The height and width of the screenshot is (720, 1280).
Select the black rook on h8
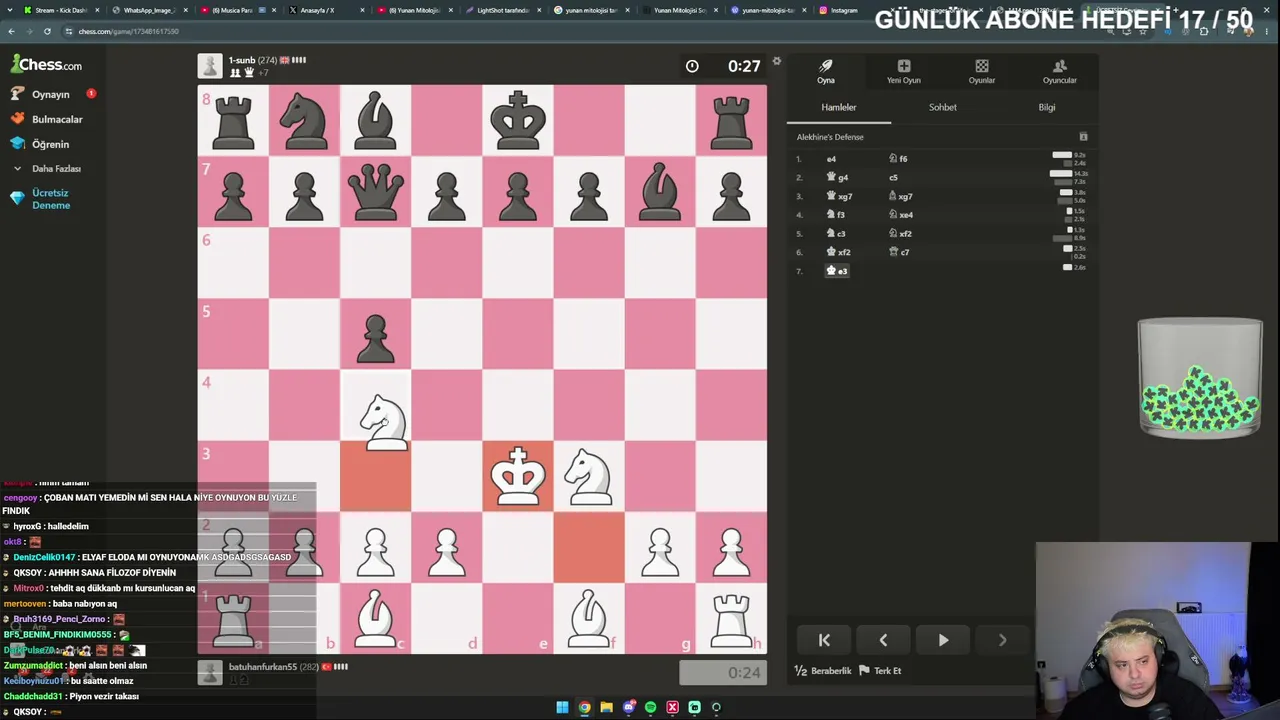tap(731, 120)
